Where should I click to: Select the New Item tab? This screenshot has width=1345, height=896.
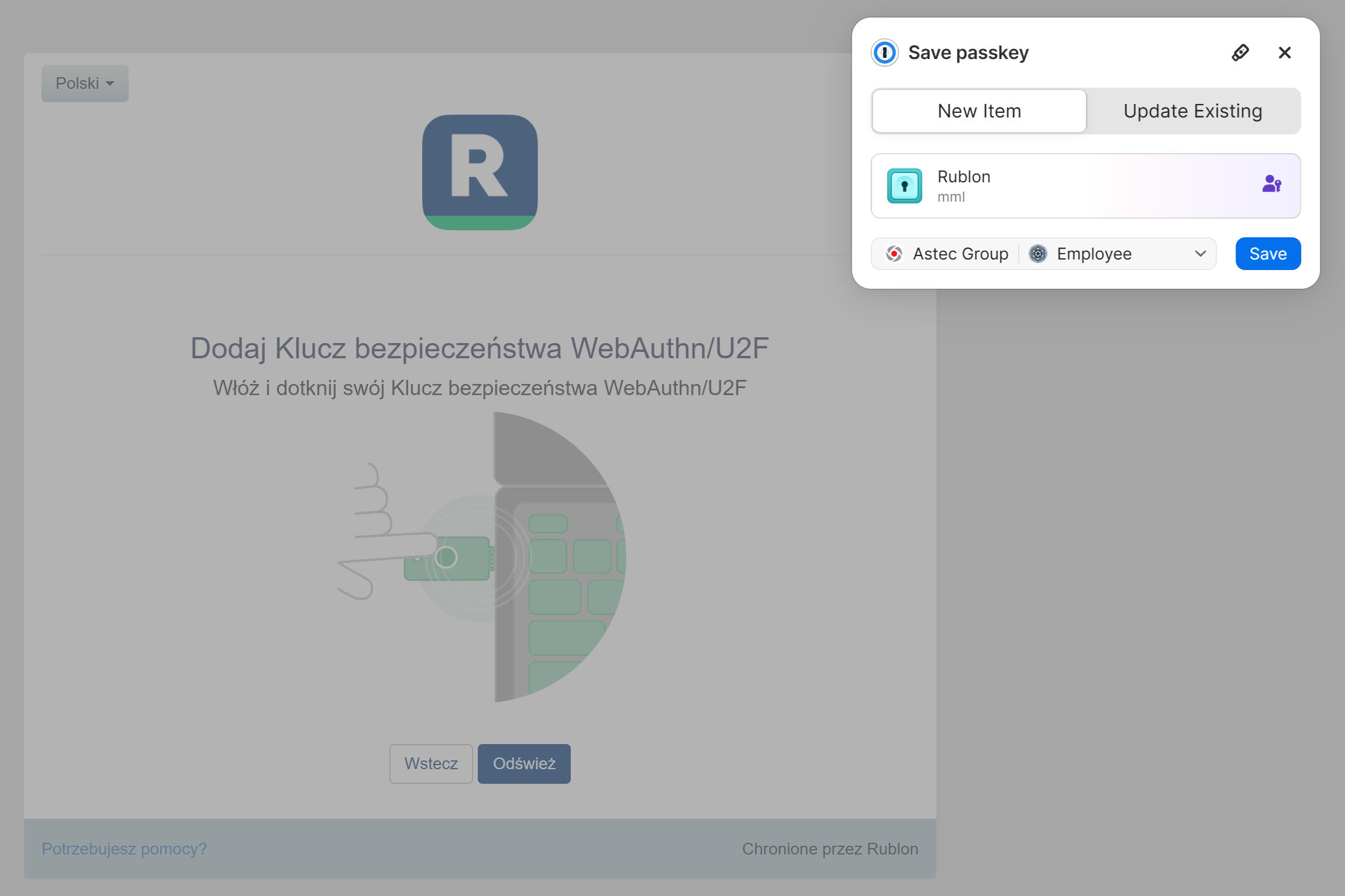tap(979, 111)
